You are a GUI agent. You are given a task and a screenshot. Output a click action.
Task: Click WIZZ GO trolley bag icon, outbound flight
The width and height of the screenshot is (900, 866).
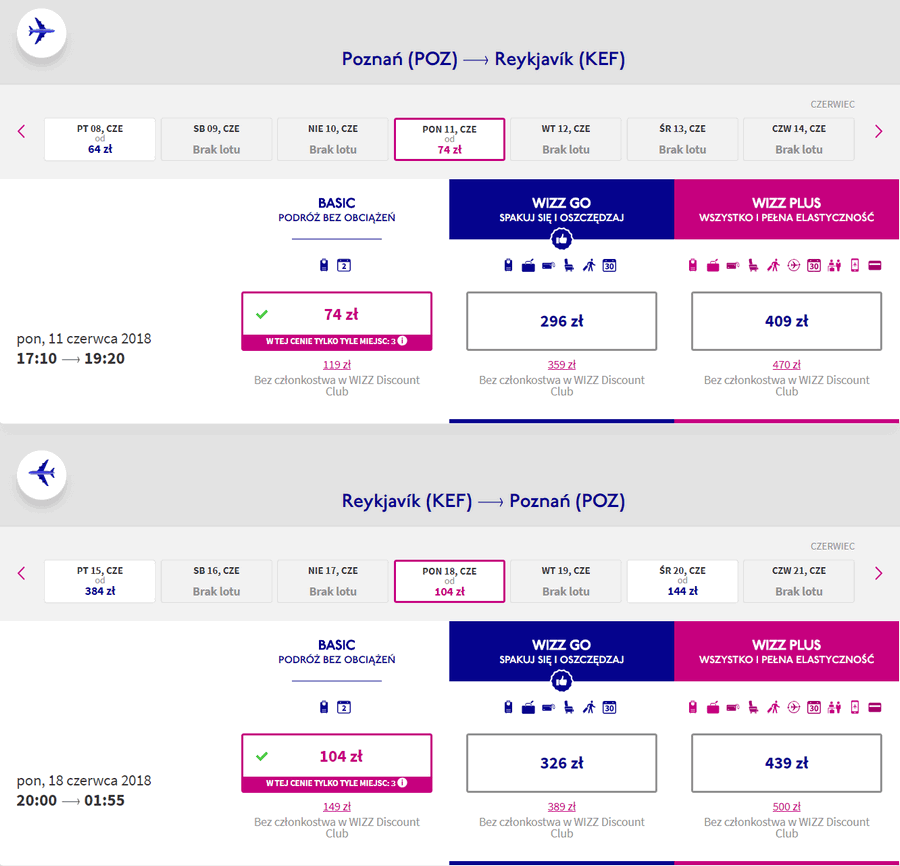549,266
